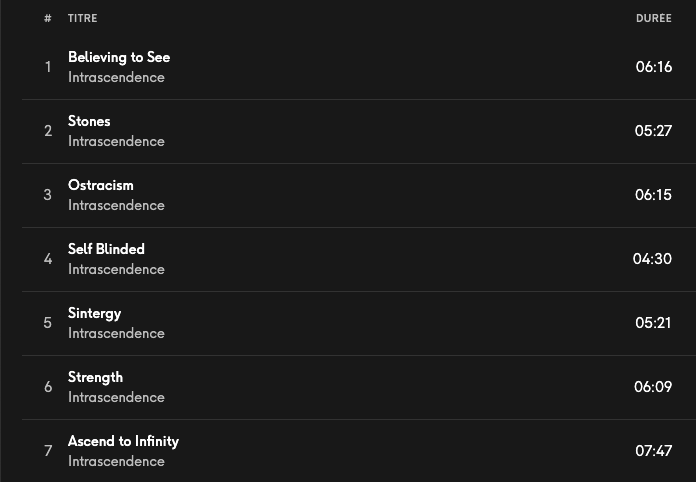Click the Intrascendence artist below "Ascend to Infinity"
This screenshot has height=482, width=696.
[116, 462]
